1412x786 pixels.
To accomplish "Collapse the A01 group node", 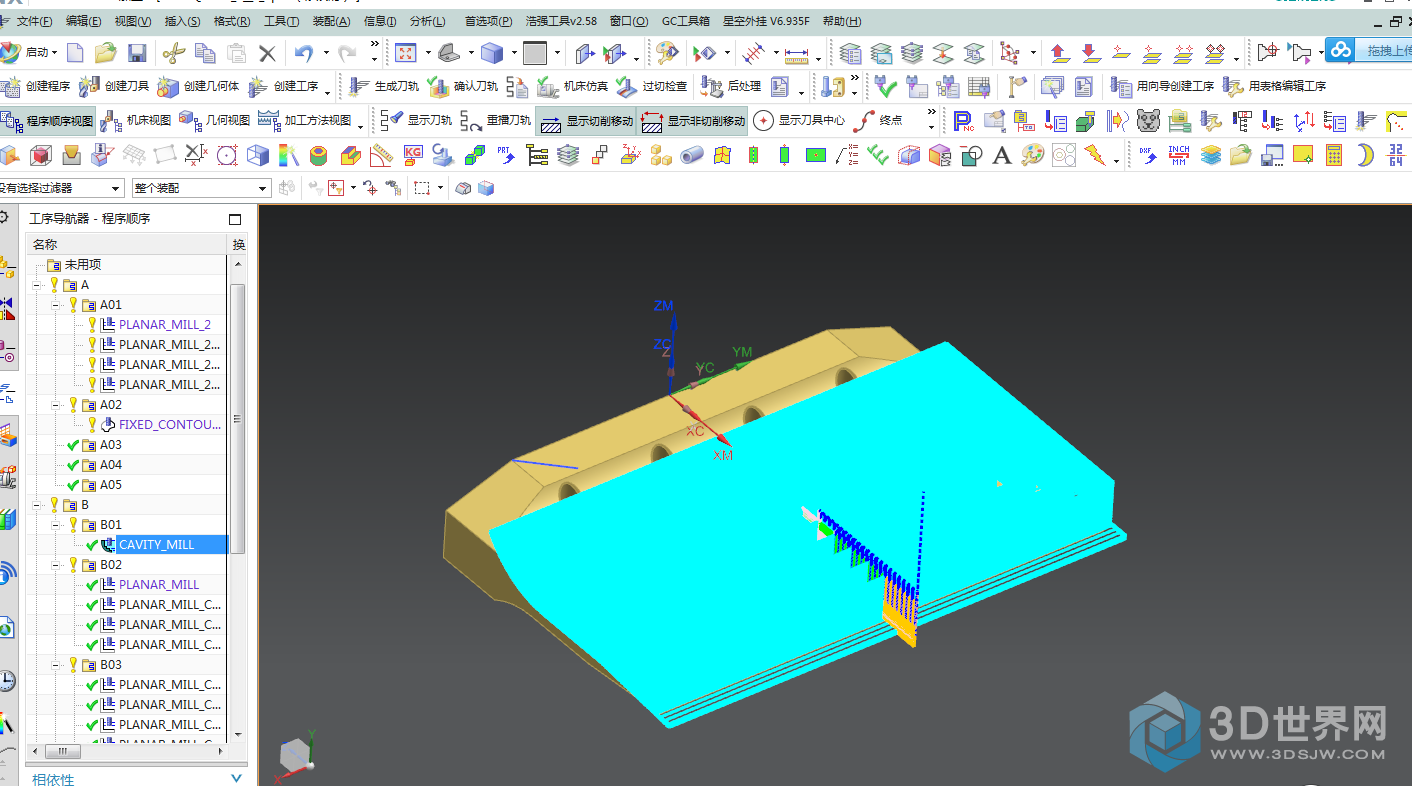I will (x=57, y=305).
